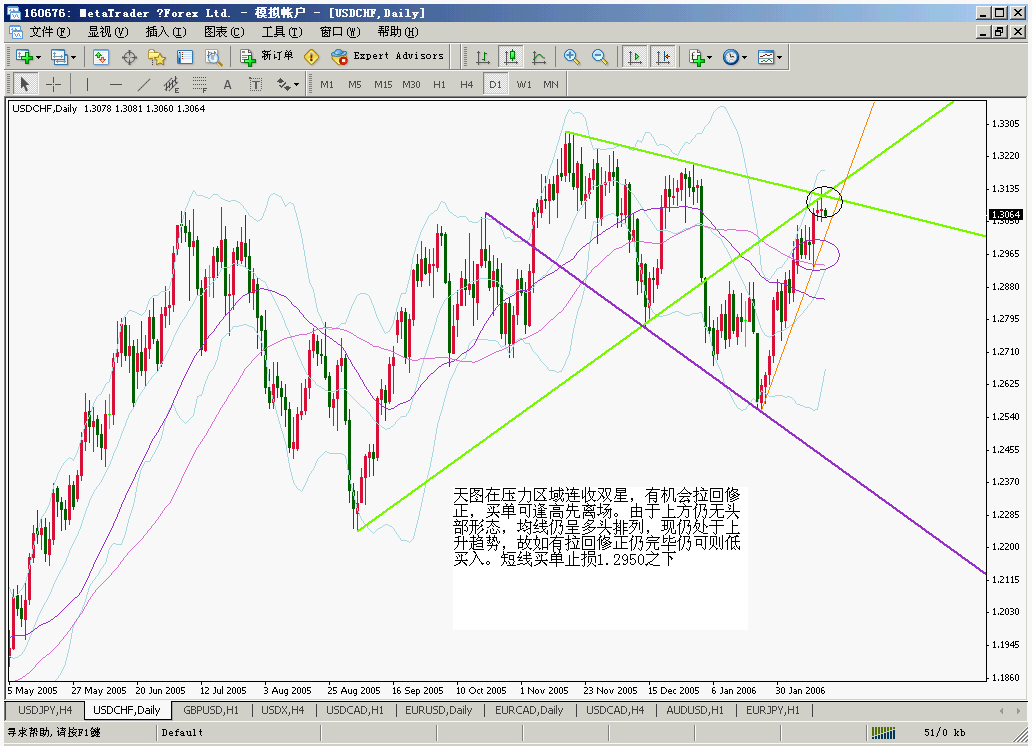Zoom out of the chart
Viewport: 1032px width, 746px height.
tap(600, 57)
